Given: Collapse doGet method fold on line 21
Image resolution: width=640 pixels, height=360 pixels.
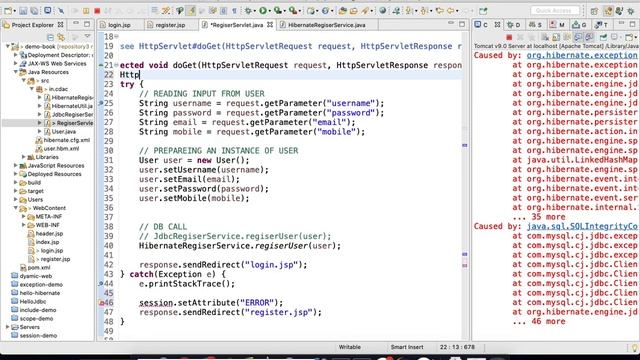Looking at the screenshot, I should click(116, 65).
